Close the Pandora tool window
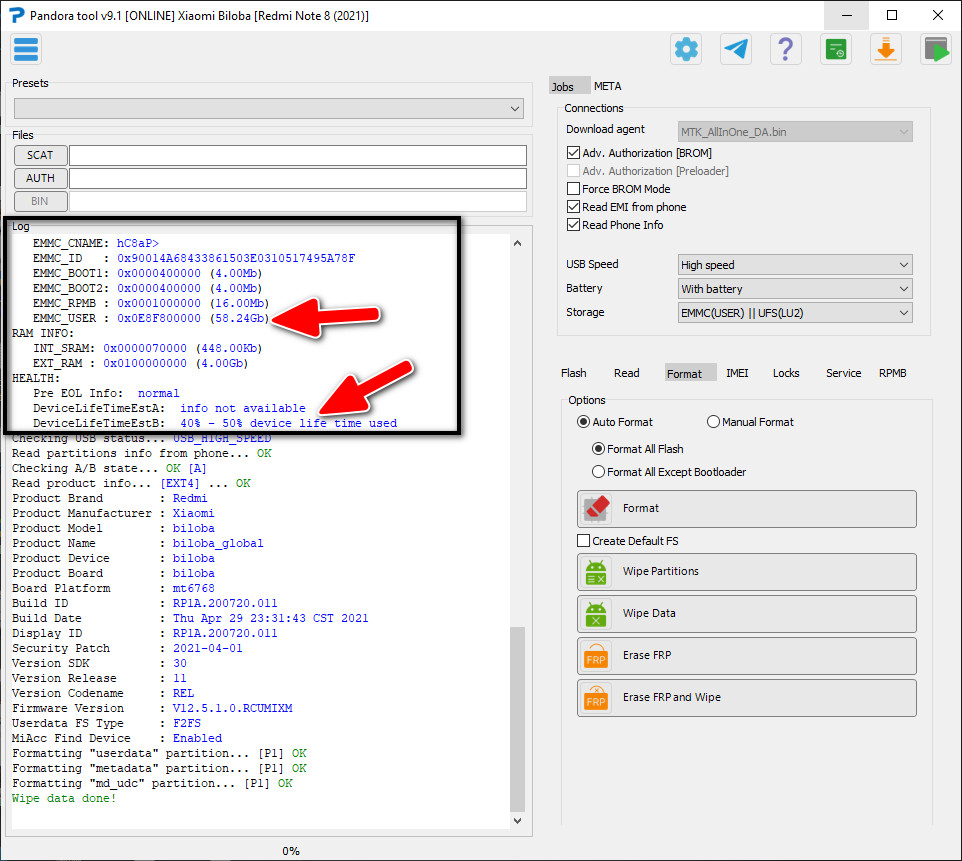Screen dimensions: 962x861 (x=937, y=15)
